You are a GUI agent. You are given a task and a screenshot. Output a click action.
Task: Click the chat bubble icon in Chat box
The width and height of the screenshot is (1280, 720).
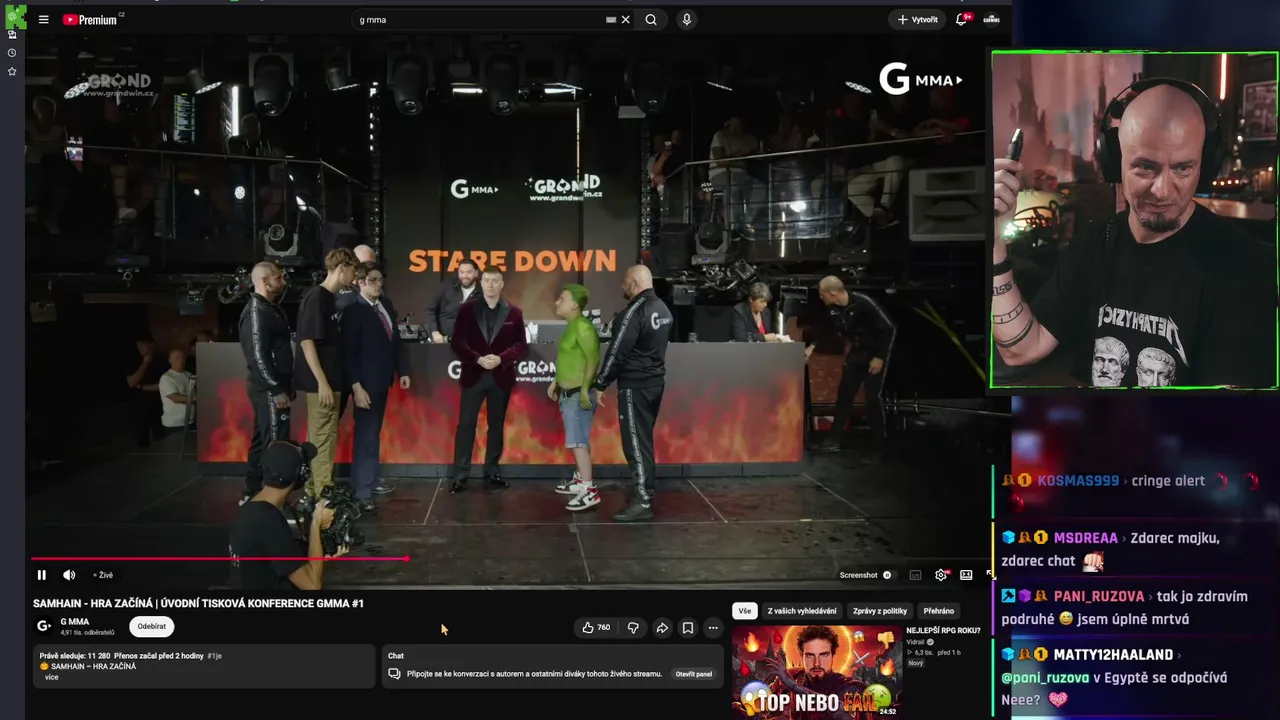point(394,674)
